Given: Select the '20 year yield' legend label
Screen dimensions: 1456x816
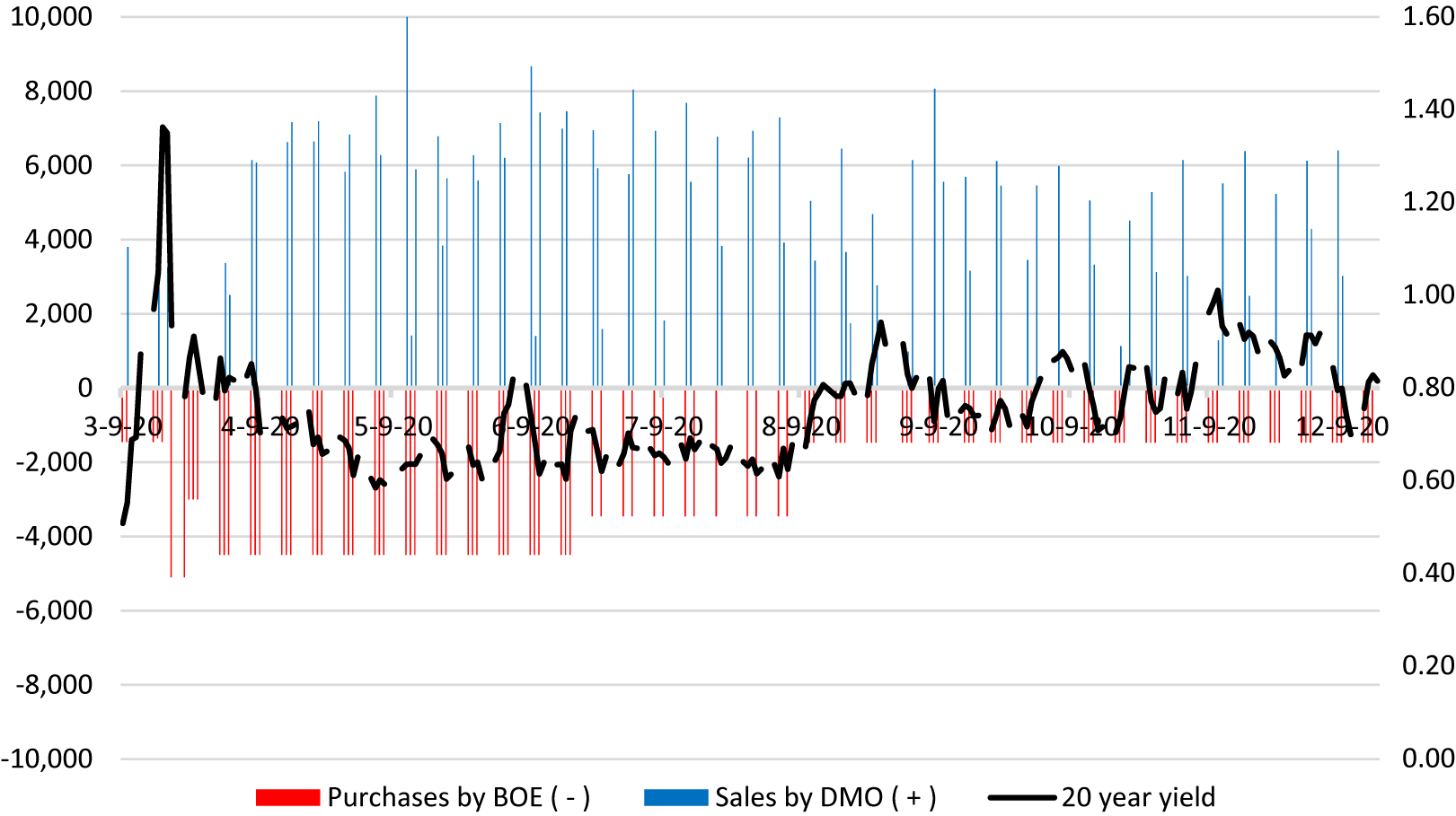Looking at the screenshot, I should (x=1138, y=797).
